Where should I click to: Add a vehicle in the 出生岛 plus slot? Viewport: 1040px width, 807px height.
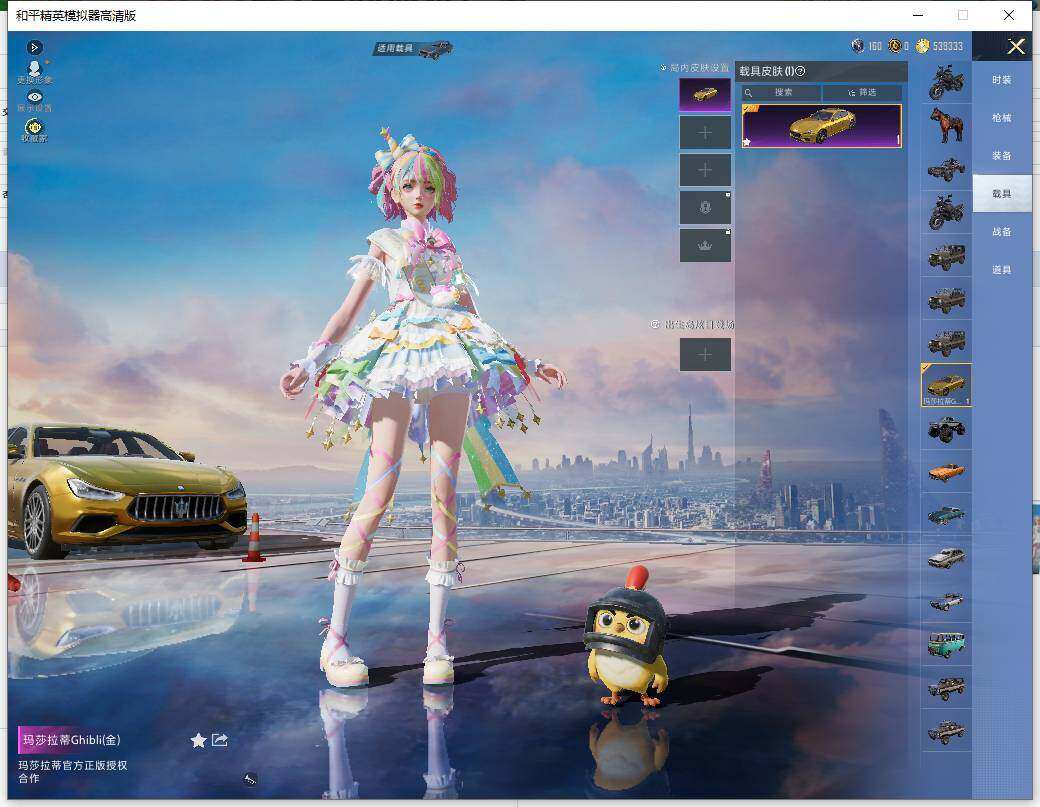(x=705, y=355)
